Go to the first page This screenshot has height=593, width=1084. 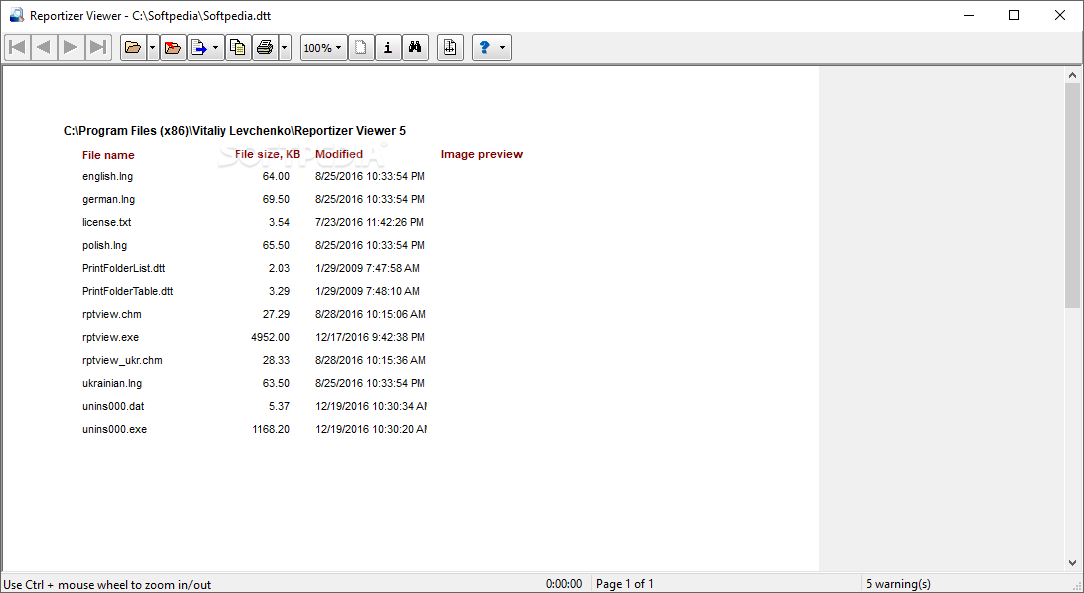coord(17,48)
